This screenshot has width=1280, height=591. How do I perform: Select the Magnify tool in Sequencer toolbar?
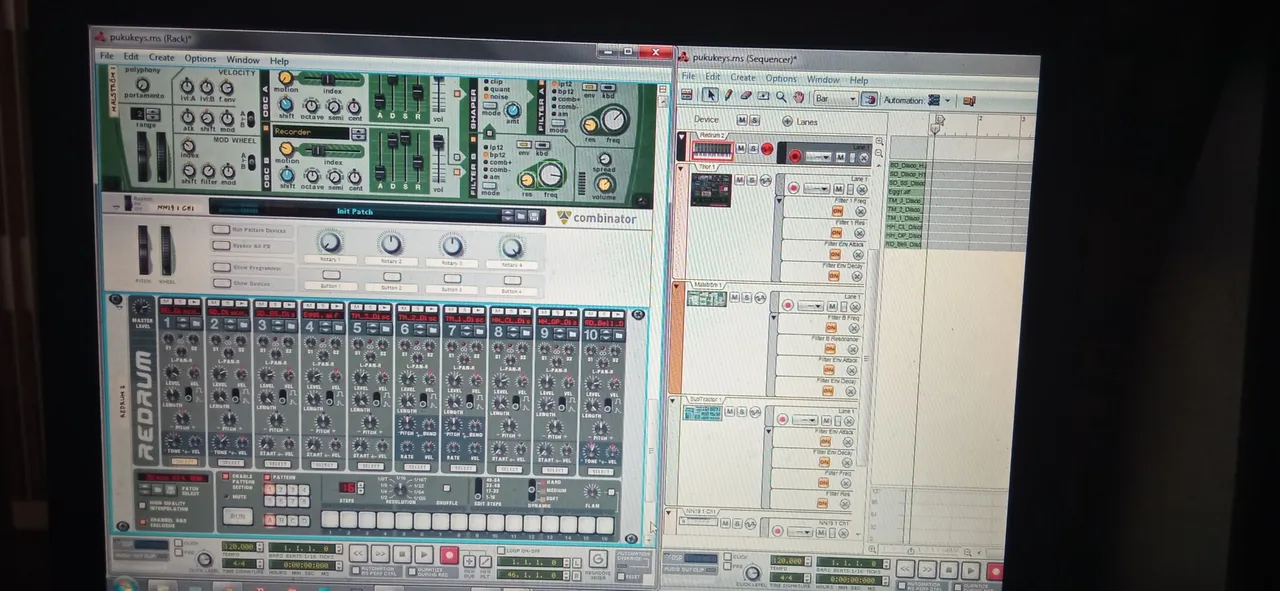(781, 97)
